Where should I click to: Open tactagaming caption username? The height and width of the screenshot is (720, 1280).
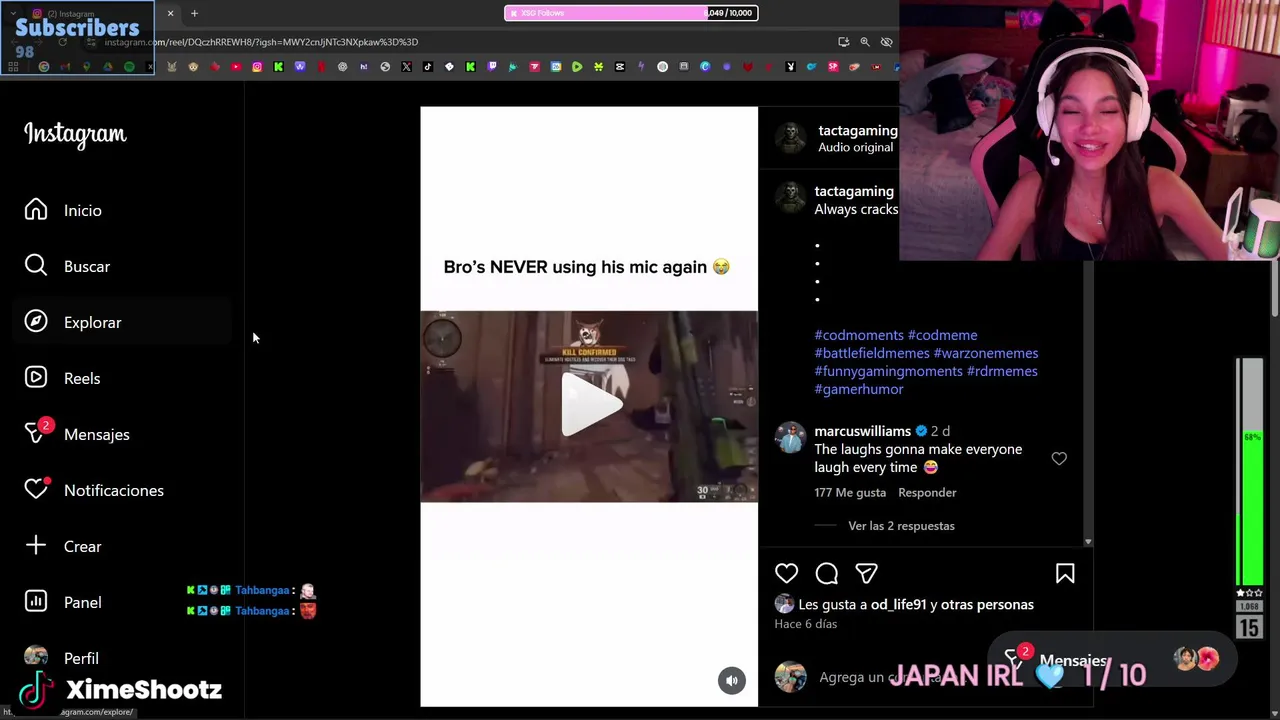pos(854,191)
